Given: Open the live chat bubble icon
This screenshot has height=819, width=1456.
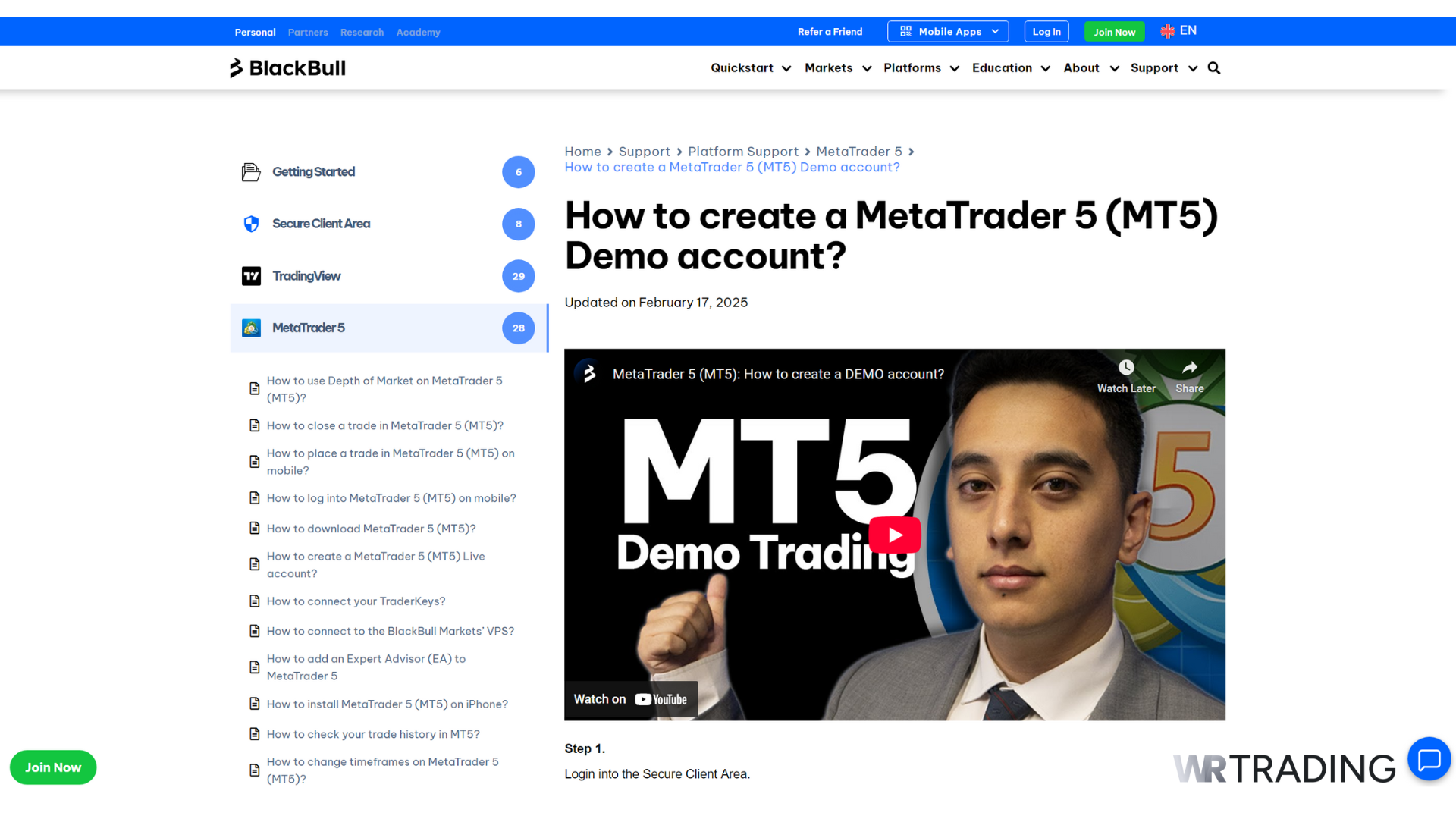Looking at the screenshot, I should coord(1429,759).
